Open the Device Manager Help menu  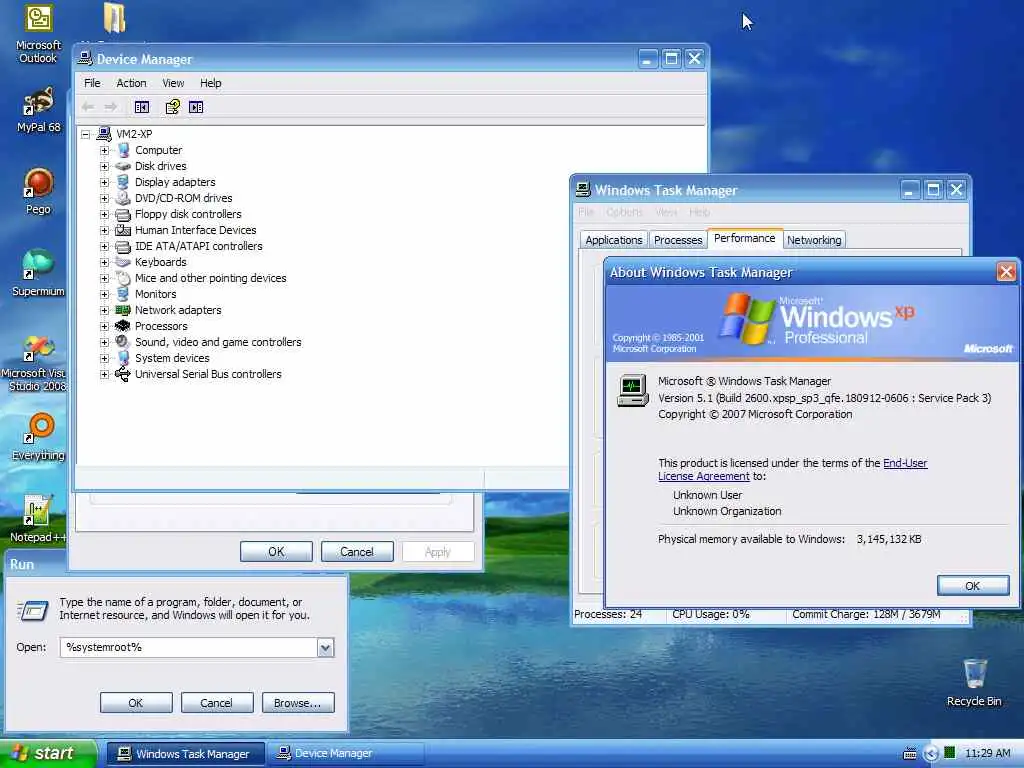click(210, 83)
